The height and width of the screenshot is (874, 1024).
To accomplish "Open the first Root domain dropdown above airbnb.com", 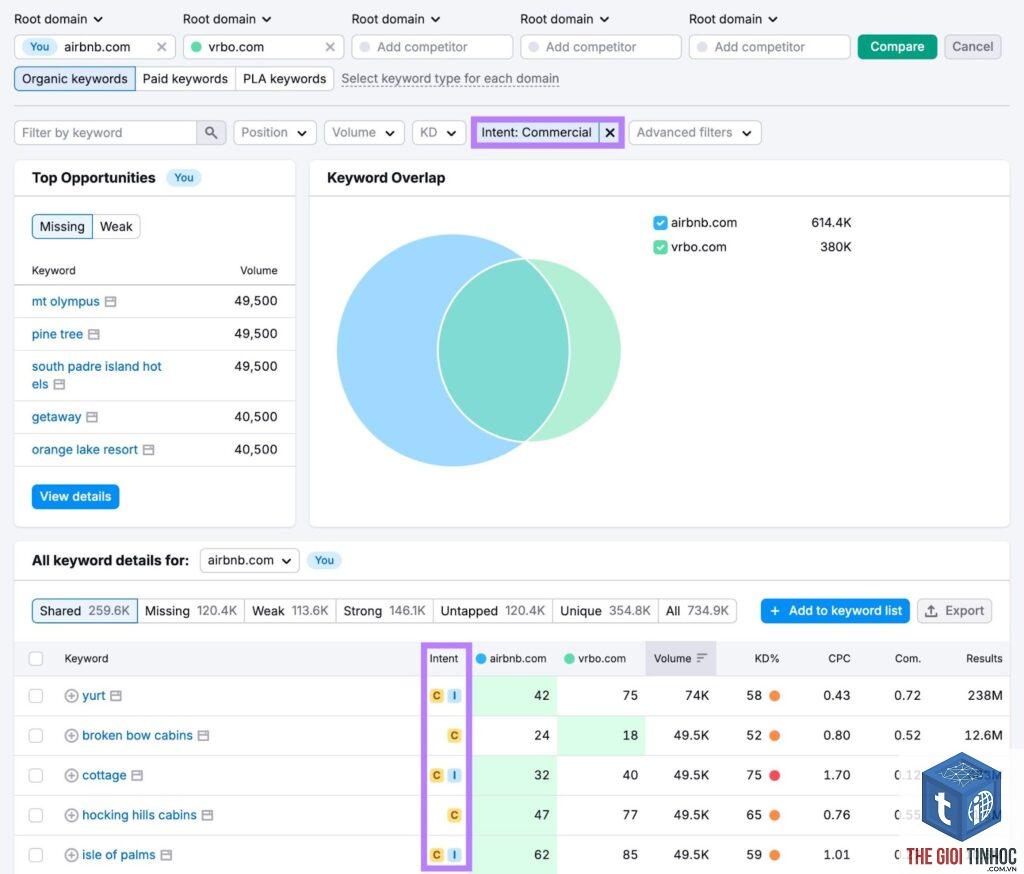I will 59,20.
